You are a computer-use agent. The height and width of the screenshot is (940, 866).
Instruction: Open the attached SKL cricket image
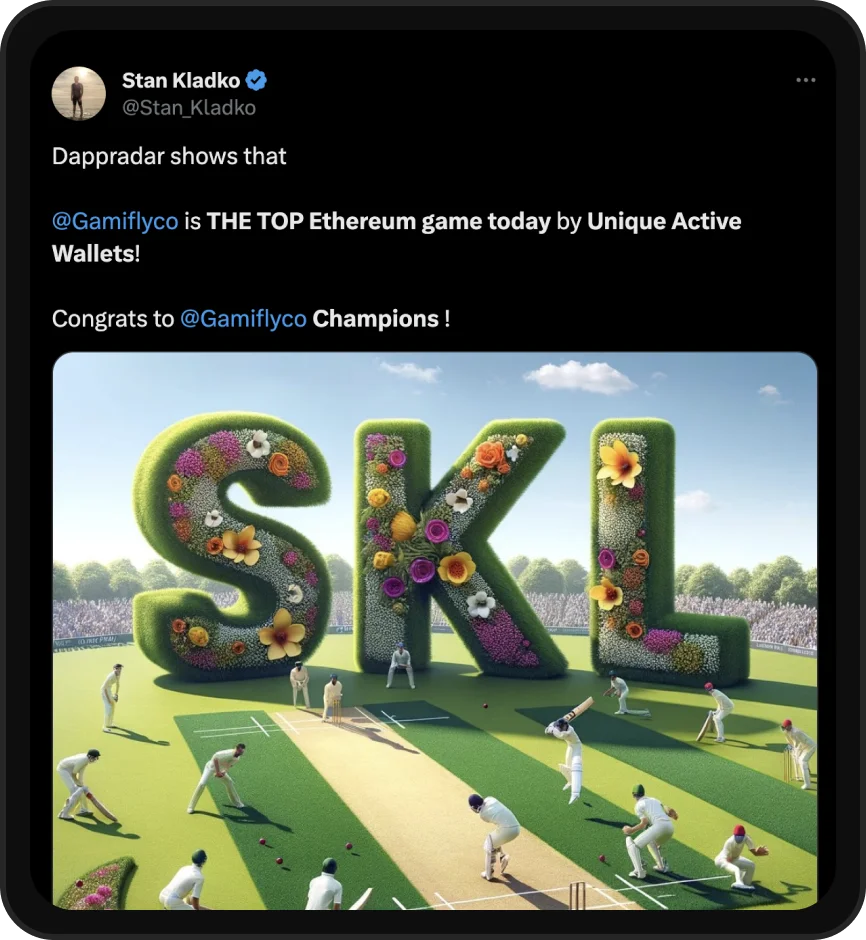pos(435,631)
